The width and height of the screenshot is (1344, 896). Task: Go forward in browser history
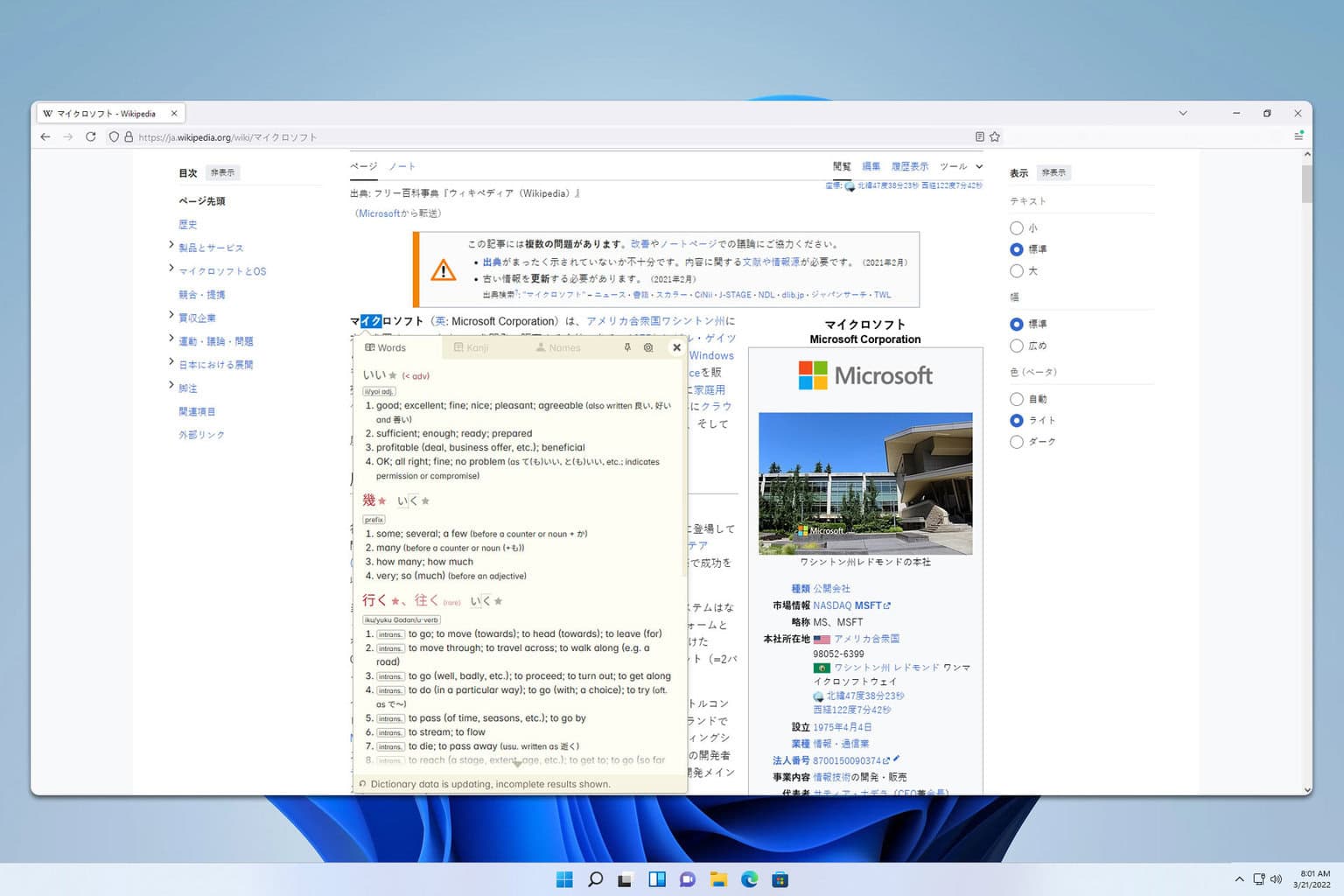tap(68, 136)
